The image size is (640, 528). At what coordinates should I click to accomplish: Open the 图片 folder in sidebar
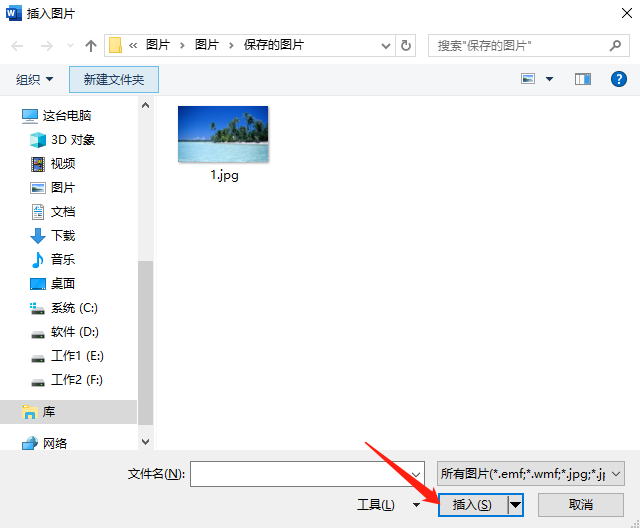point(63,188)
